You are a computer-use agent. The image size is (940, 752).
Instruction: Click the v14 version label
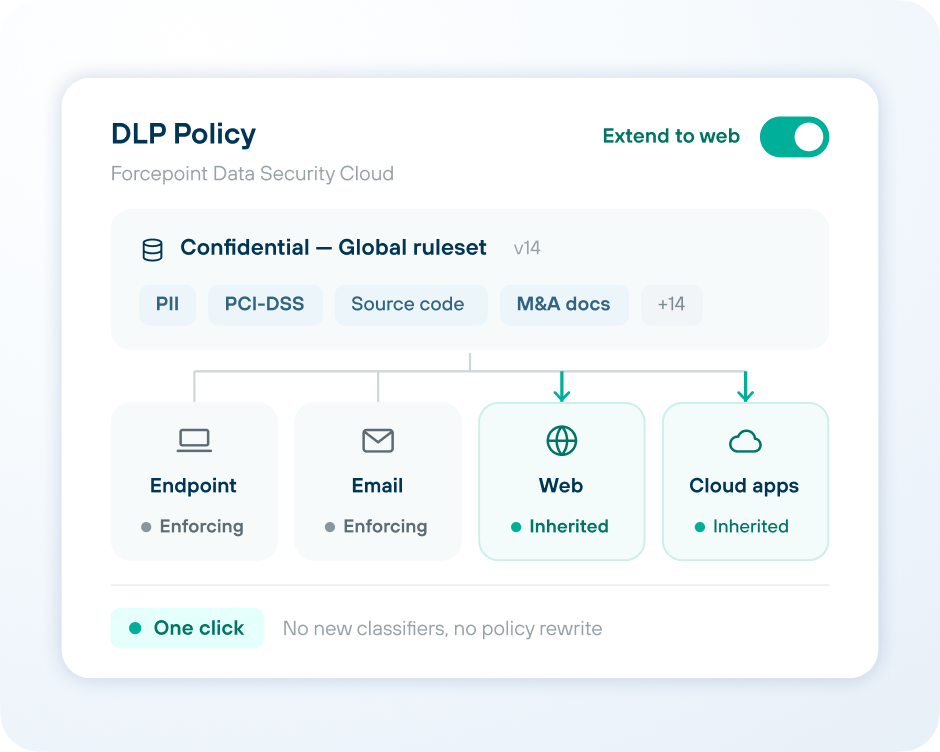(527, 248)
